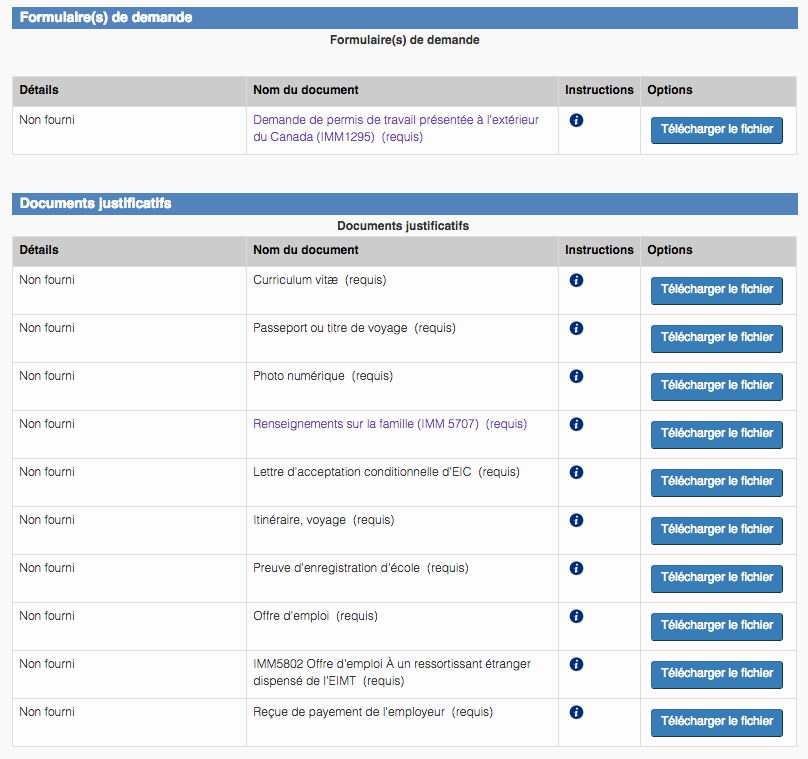The image size is (808, 759).
Task: Click info icon for Offre d'emploi row
Action: pos(576,616)
